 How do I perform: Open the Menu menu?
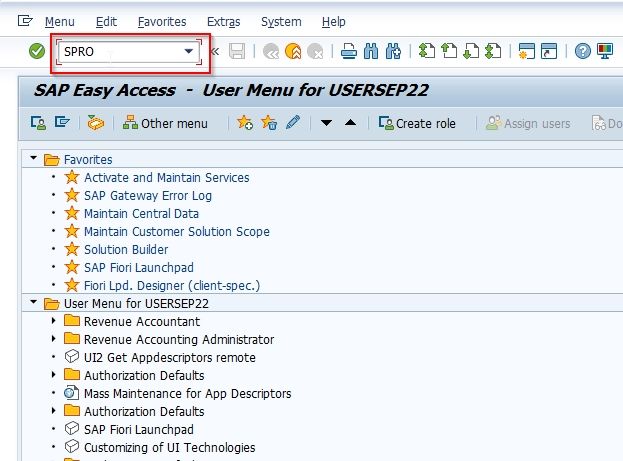[x=60, y=22]
